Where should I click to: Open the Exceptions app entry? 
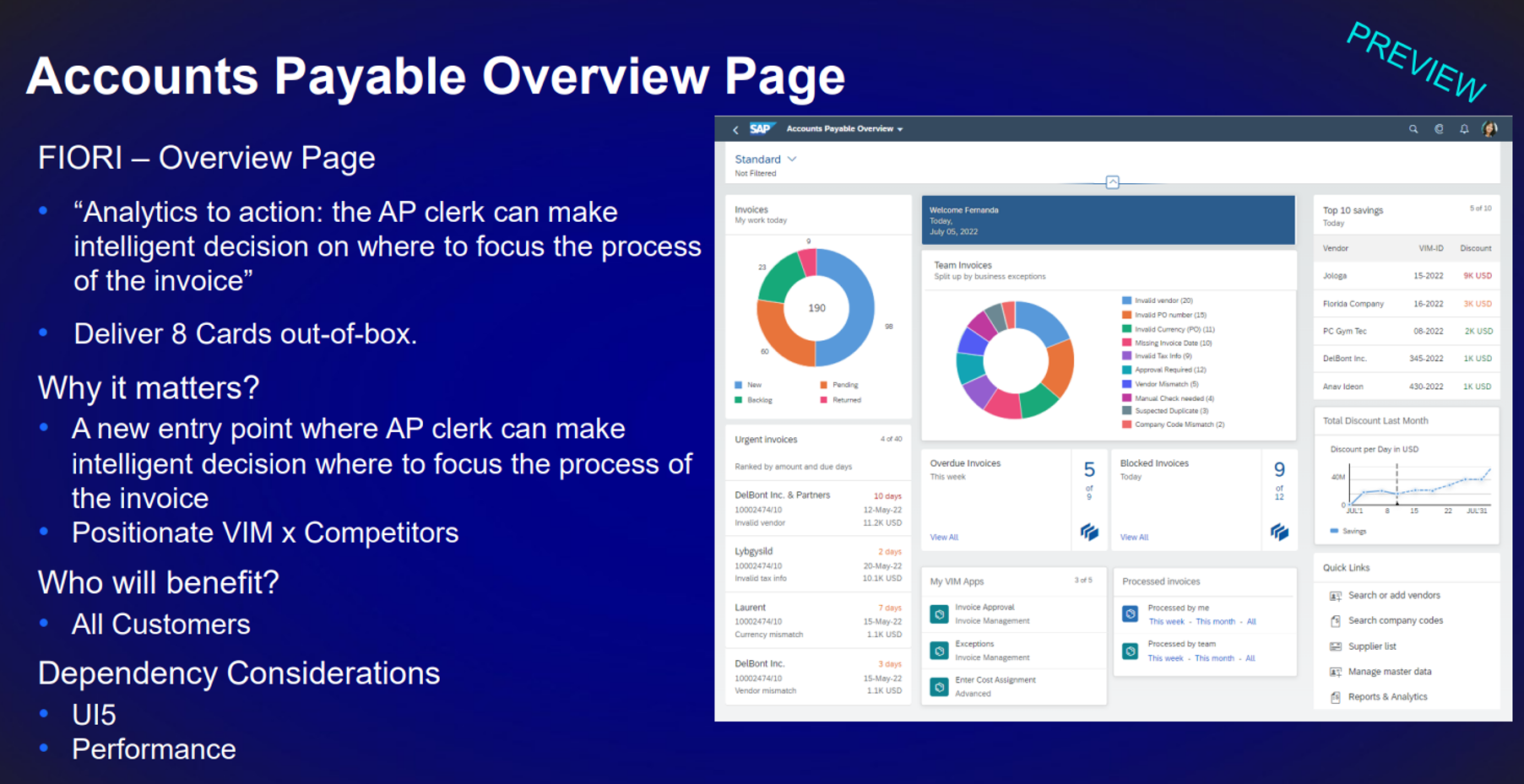click(x=1013, y=650)
